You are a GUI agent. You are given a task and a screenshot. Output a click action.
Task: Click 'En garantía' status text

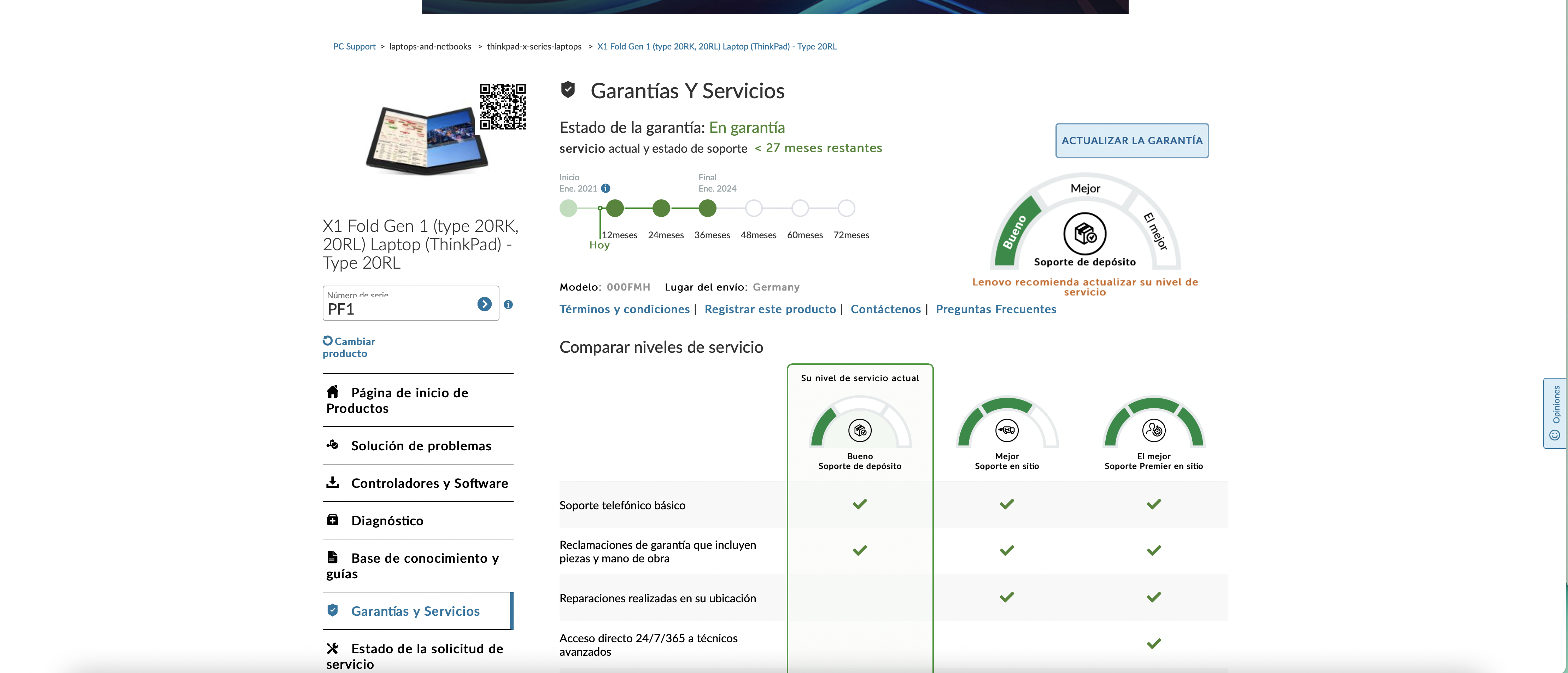click(x=747, y=127)
